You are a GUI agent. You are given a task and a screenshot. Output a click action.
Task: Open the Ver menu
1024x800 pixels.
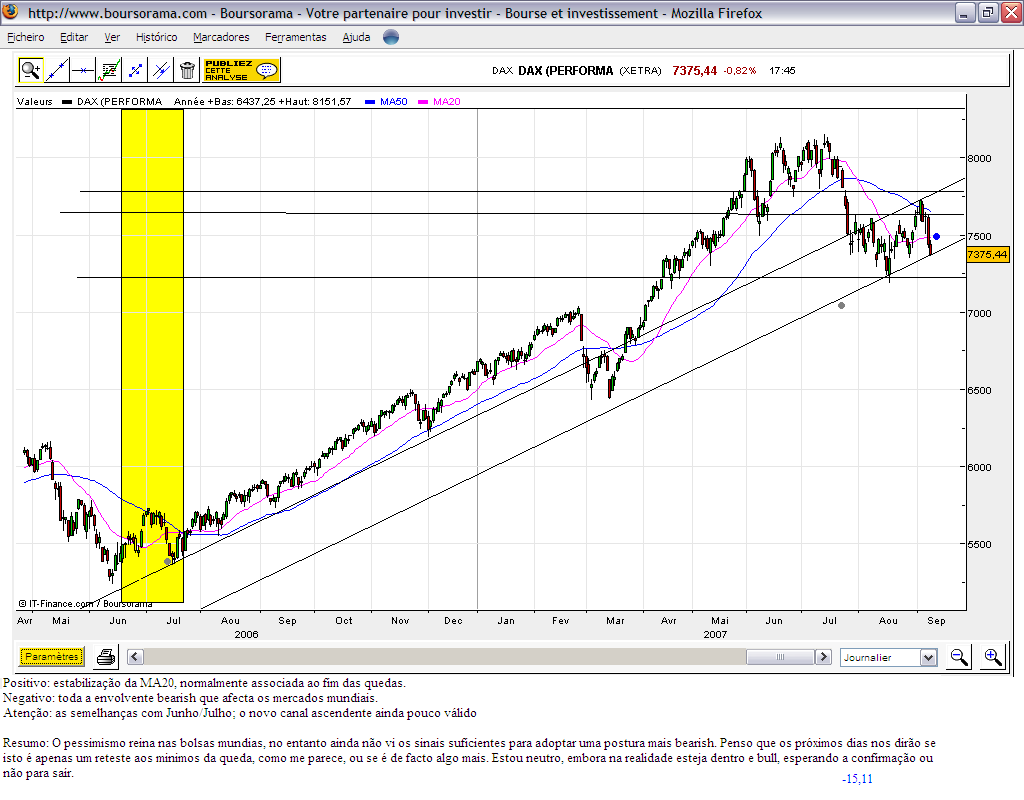tap(112, 37)
